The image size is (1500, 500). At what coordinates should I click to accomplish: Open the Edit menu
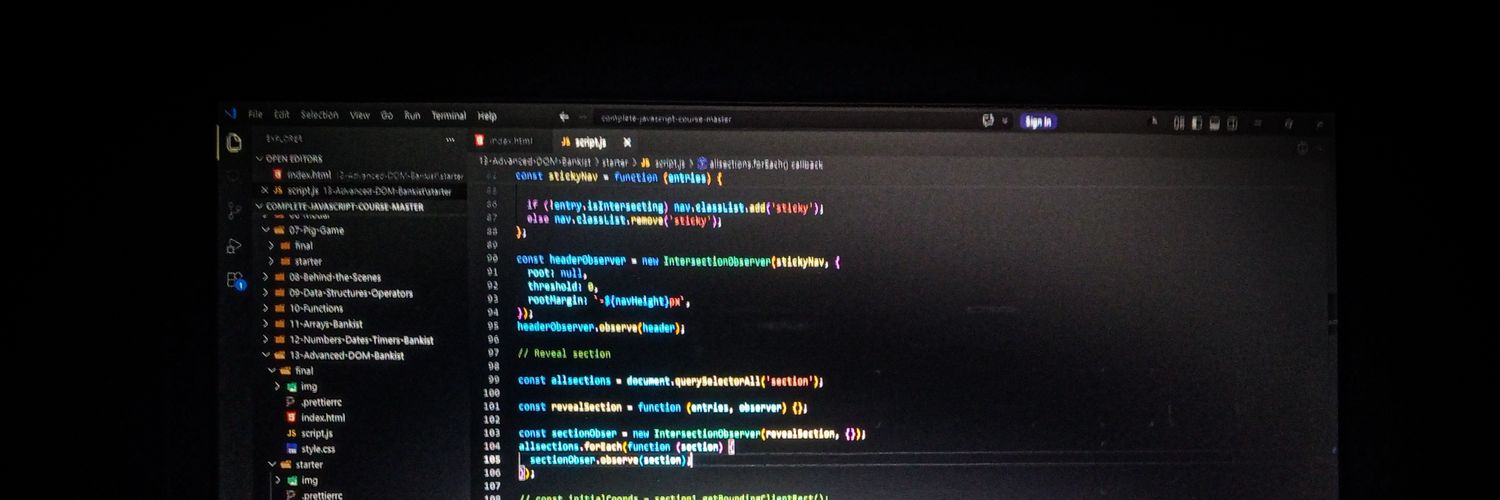282,114
